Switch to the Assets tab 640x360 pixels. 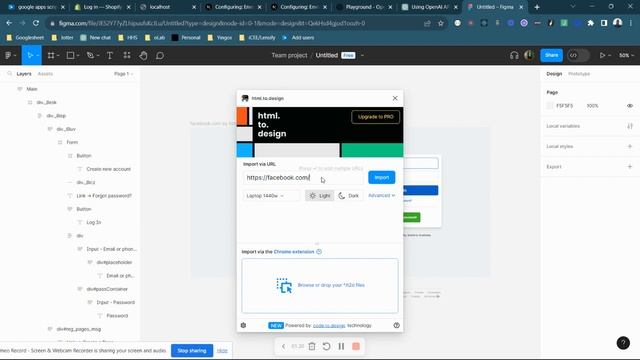[45, 74]
